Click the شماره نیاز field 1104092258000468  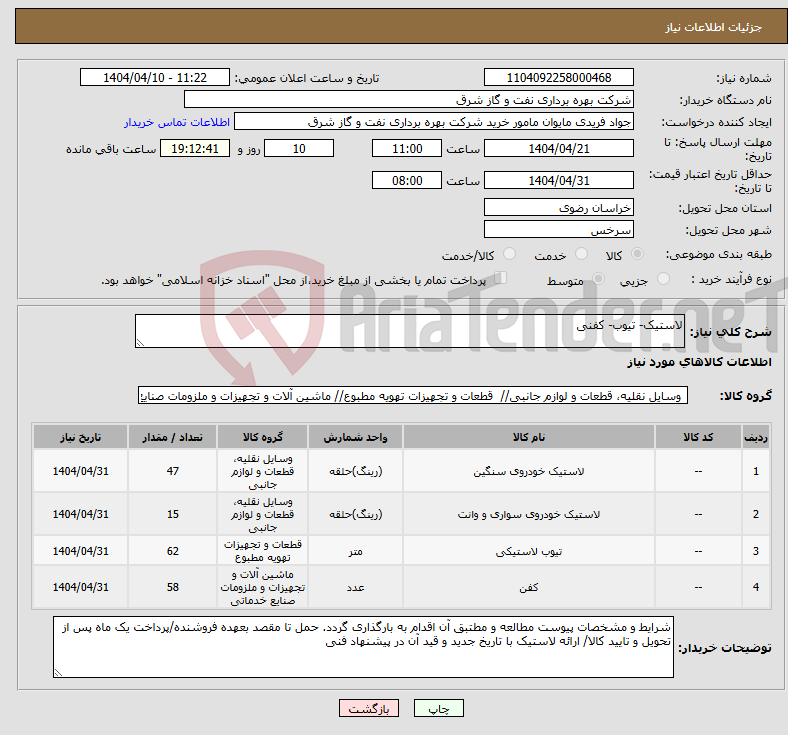(558, 78)
